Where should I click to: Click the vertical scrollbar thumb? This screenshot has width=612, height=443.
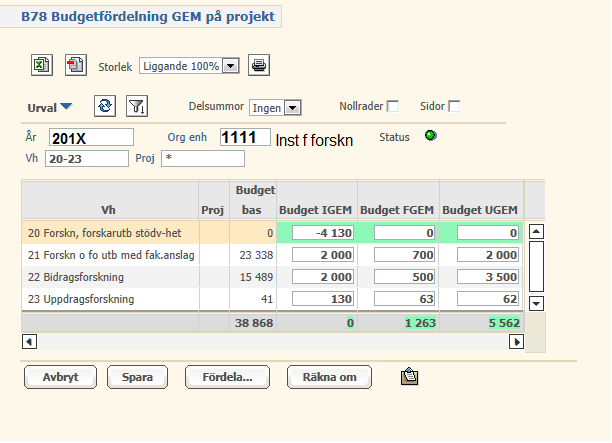pos(536,267)
